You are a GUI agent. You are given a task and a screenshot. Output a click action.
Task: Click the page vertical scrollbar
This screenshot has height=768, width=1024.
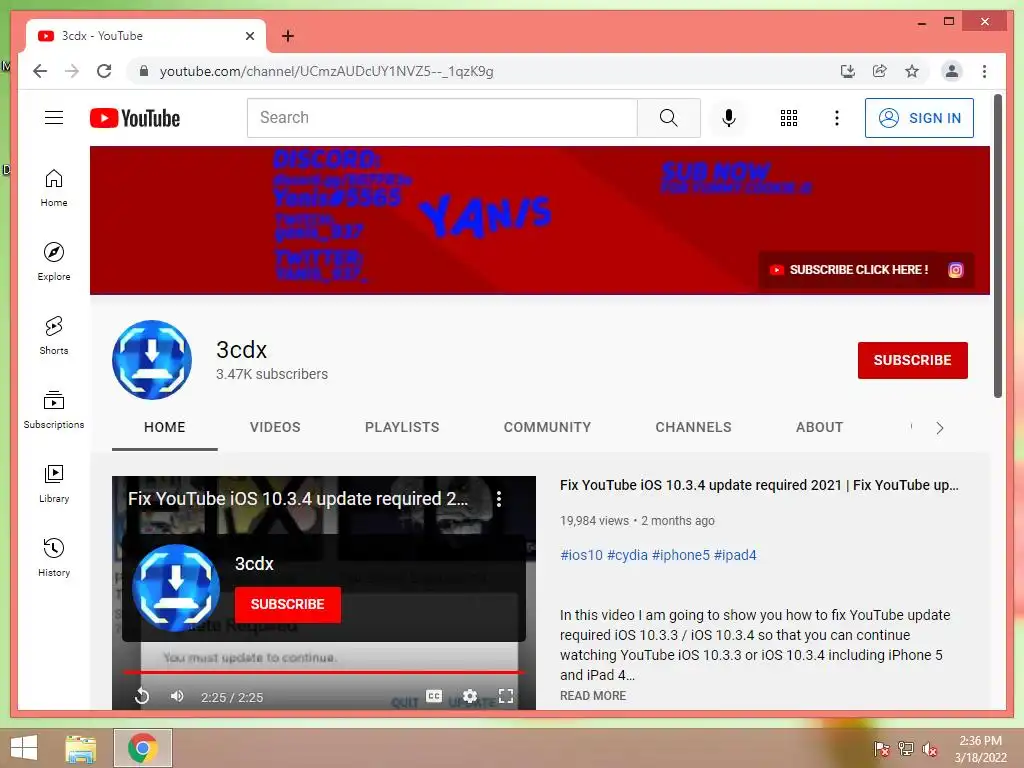click(997, 246)
